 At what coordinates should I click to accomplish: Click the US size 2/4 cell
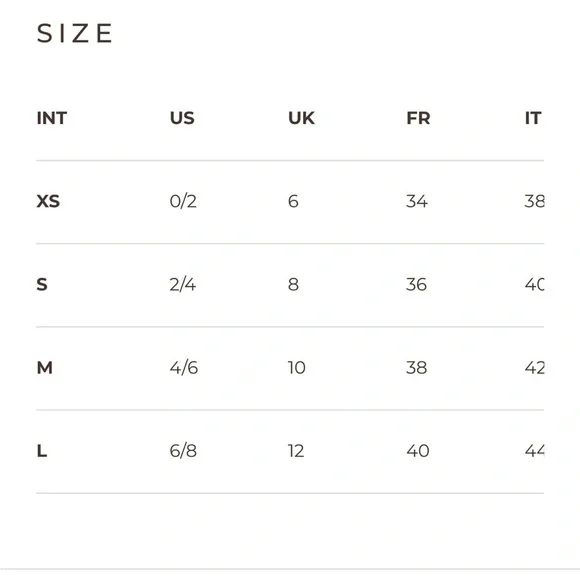(183, 285)
